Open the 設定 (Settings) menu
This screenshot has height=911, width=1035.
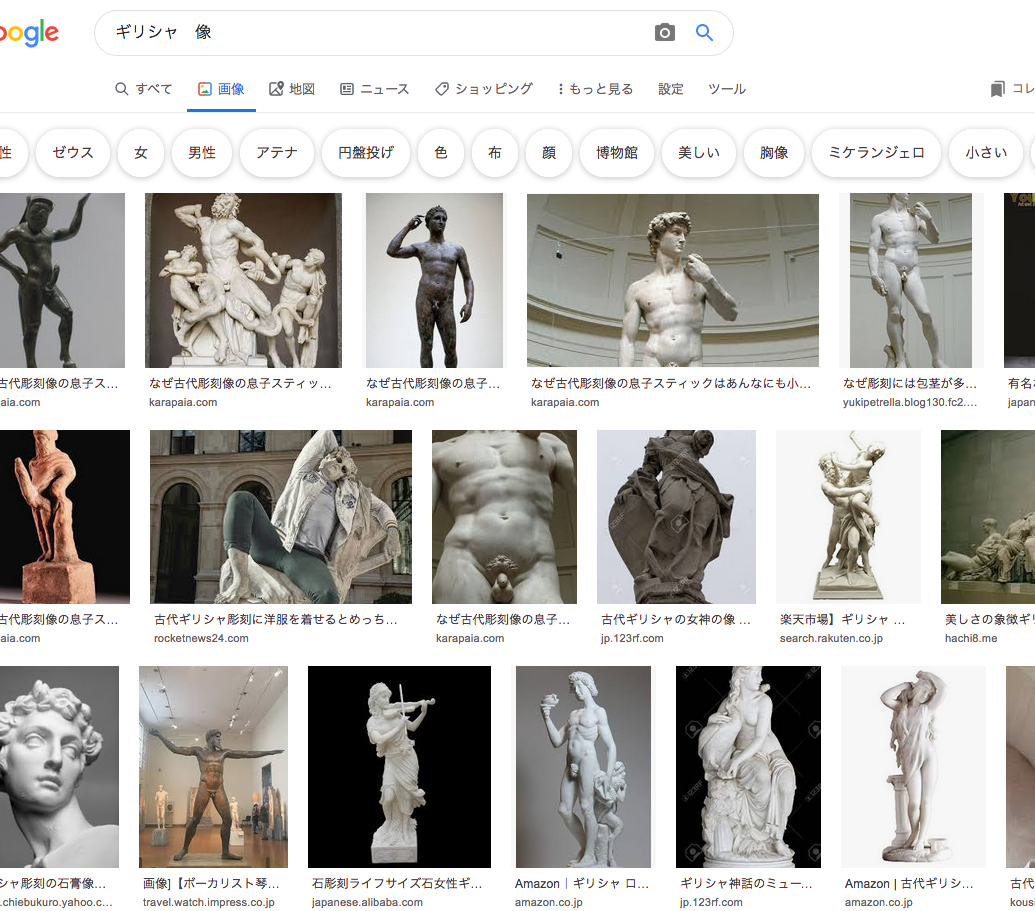click(x=671, y=89)
